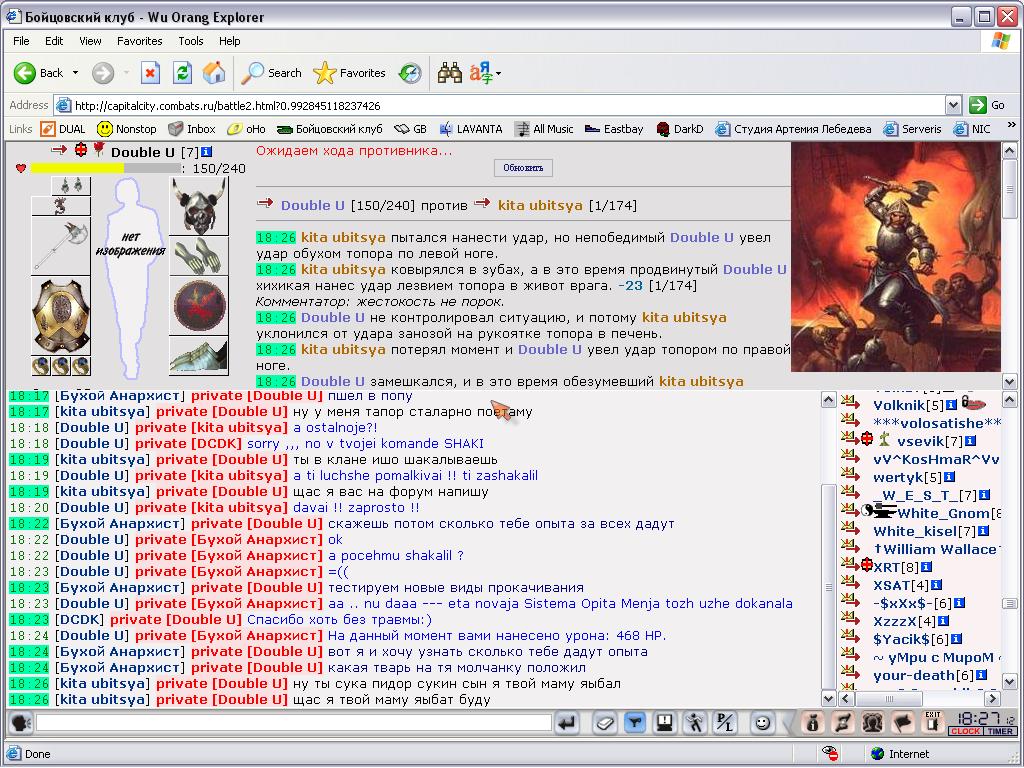Open browsing History icon
Viewport: 1024px width, 768px height.
tap(411, 73)
